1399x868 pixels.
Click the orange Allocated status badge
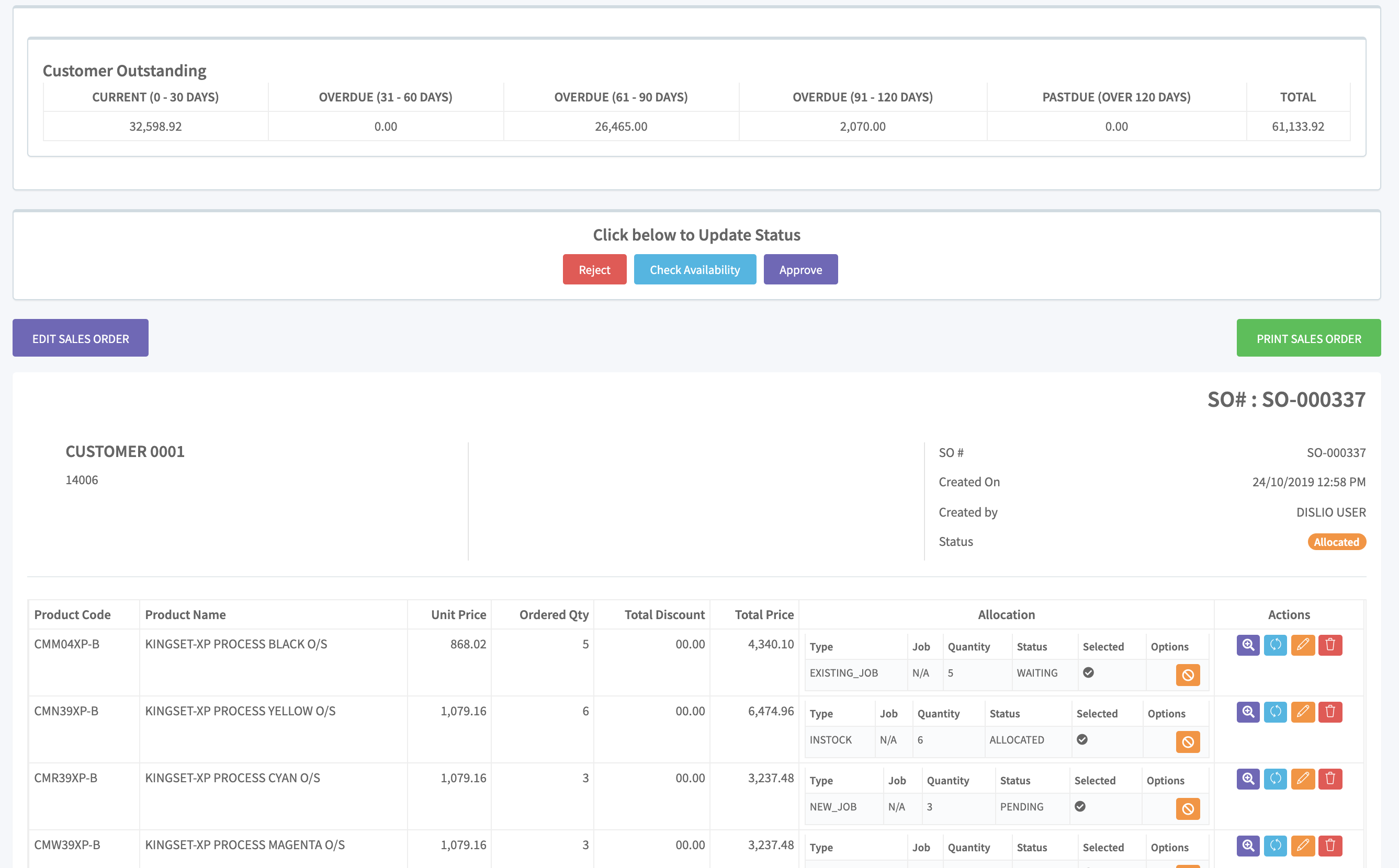point(1336,542)
